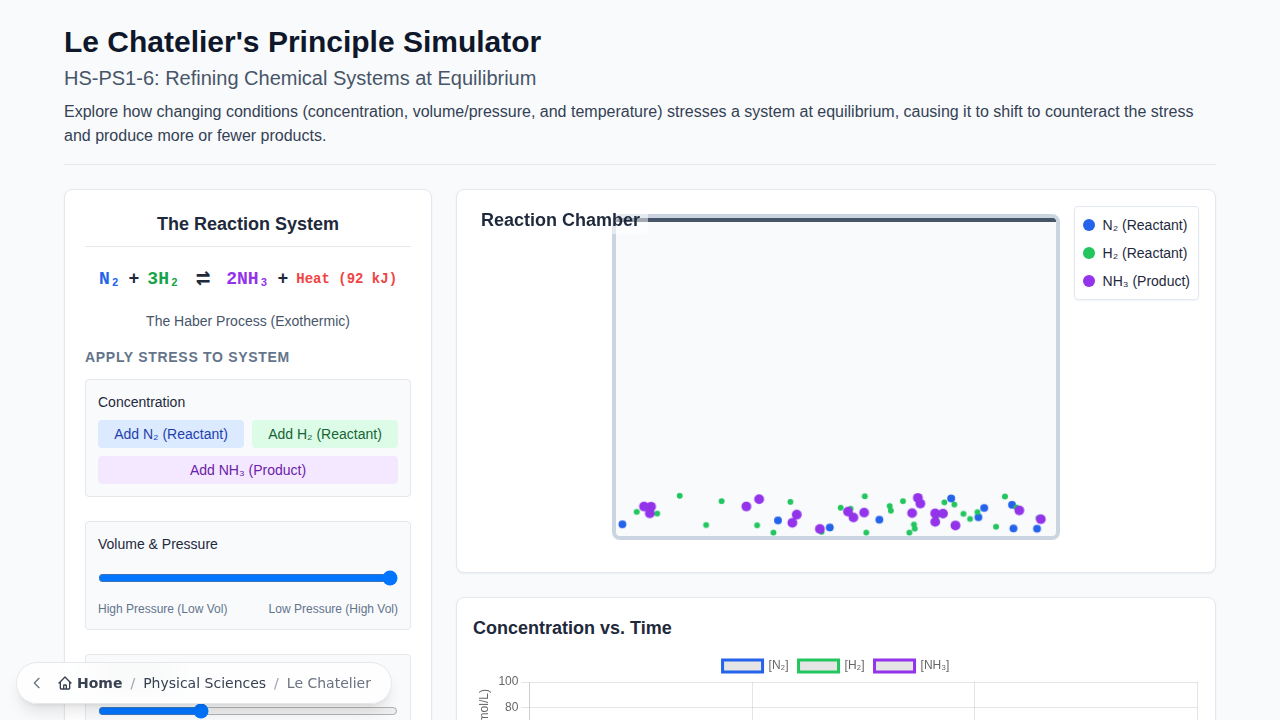Toggle the [N₂] series in the chart legend

click(x=742, y=665)
